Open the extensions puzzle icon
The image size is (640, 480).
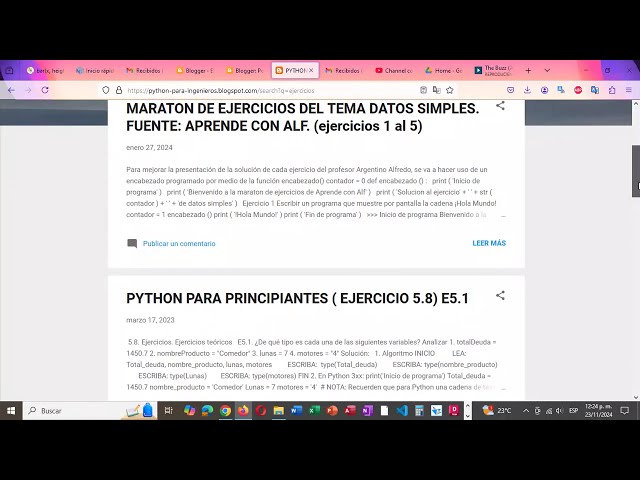pos(612,90)
